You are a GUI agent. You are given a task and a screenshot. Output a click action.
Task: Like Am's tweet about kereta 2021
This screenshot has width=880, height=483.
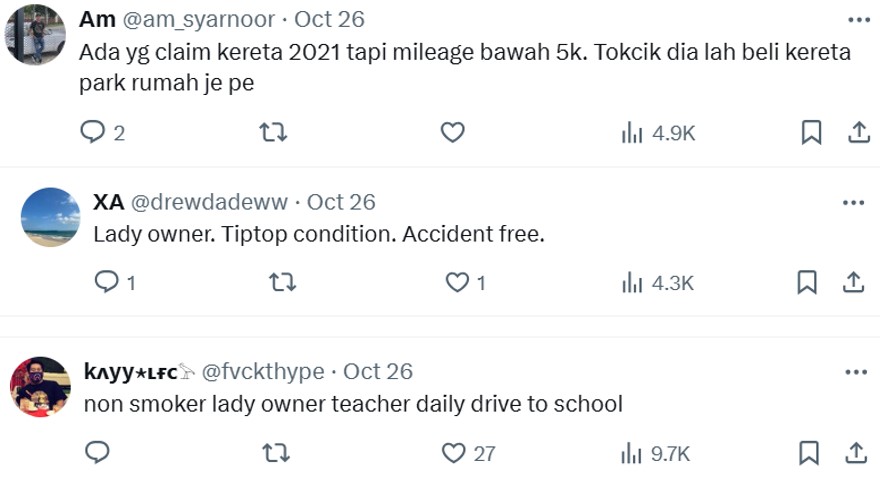click(452, 133)
